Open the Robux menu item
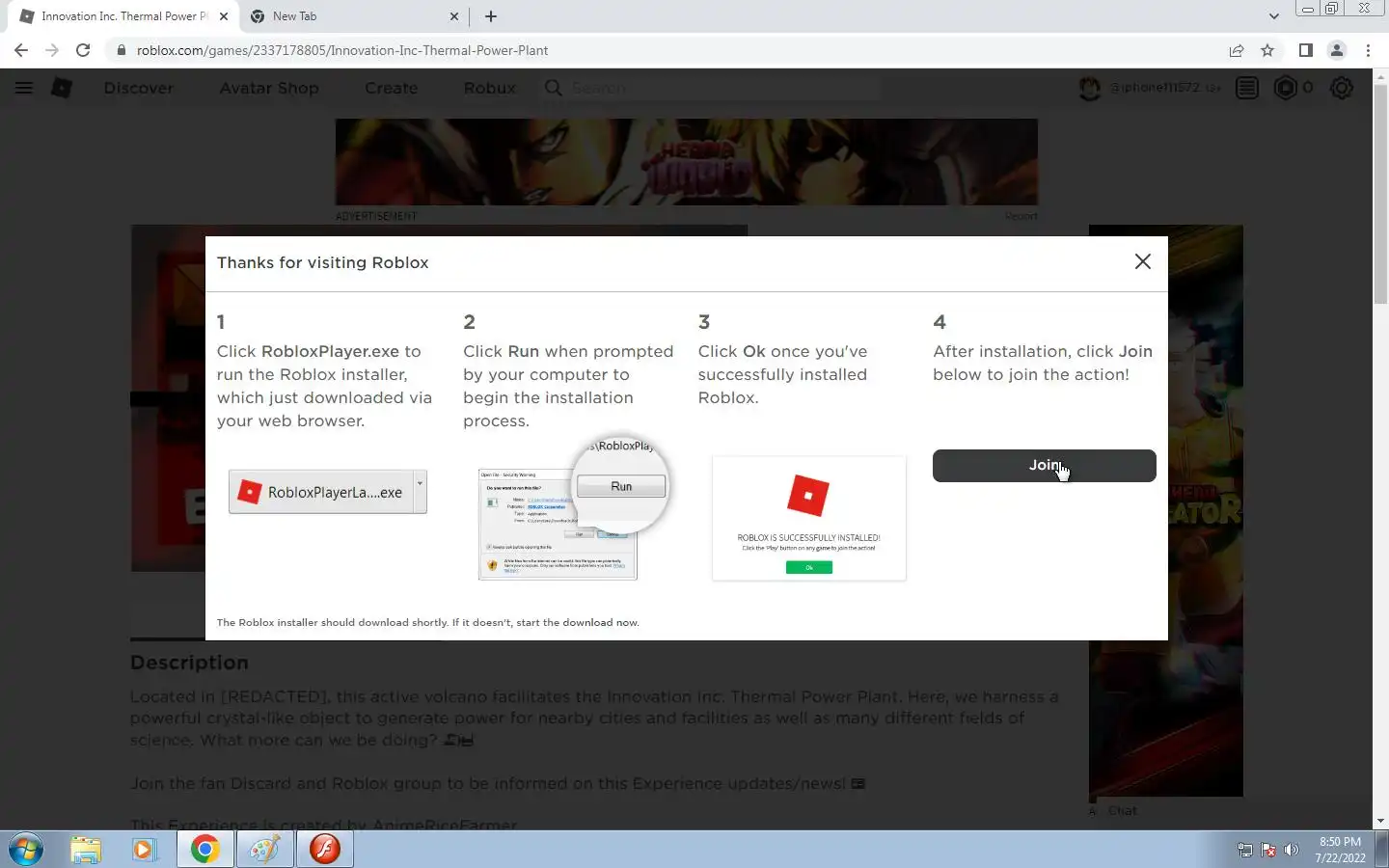This screenshot has height=868, width=1389. click(x=489, y=88)
